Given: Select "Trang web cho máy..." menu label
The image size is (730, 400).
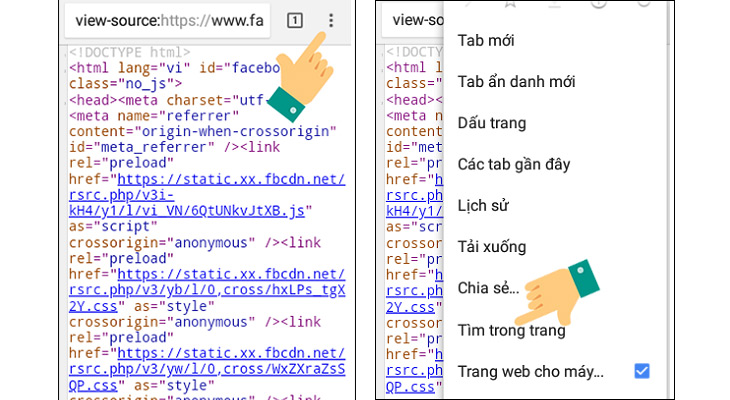Looking at the screenshot, I should pyautogui.click(x=530, y=372).
